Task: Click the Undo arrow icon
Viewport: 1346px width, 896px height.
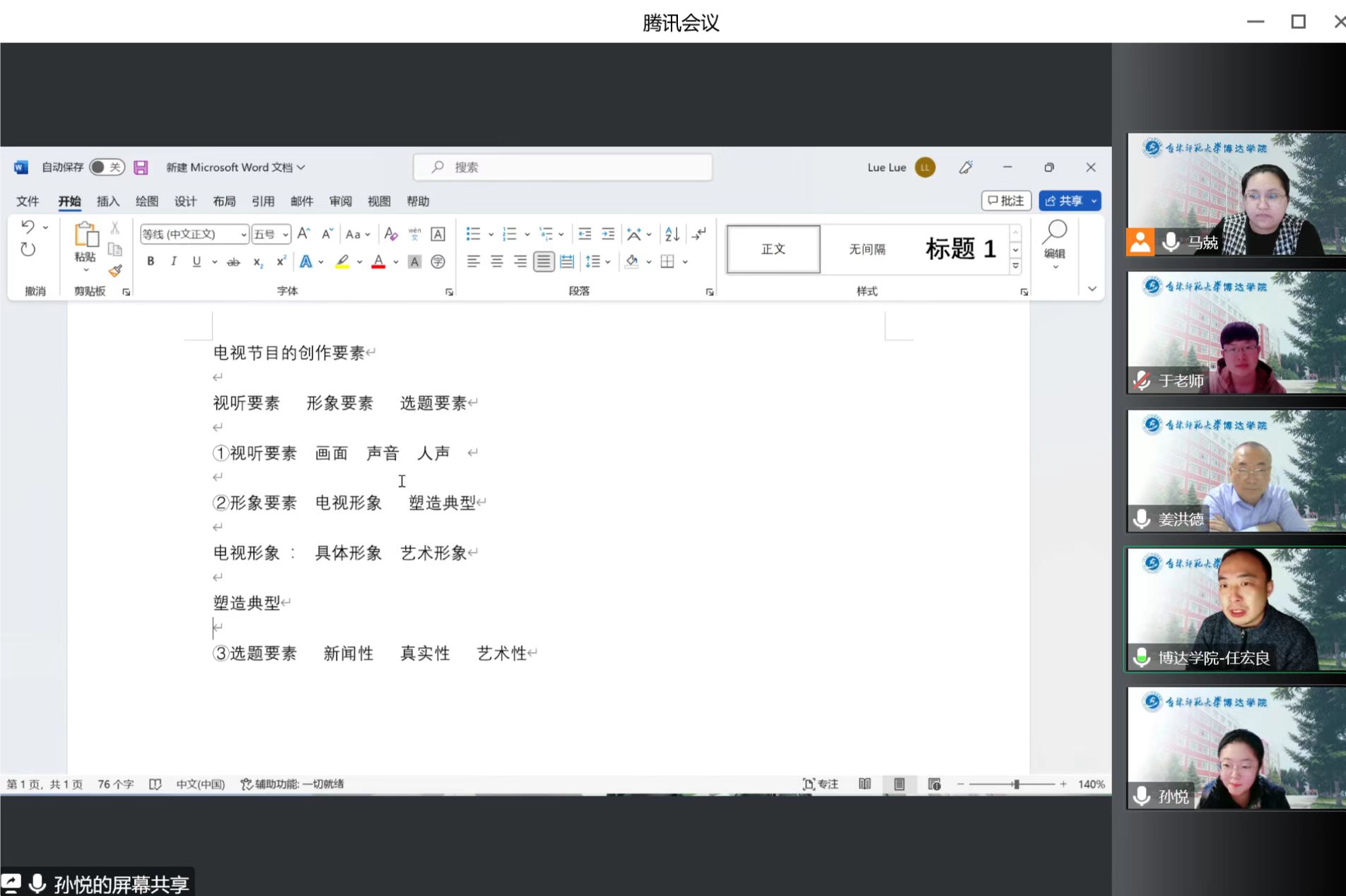Action: (x=28, y=227)
